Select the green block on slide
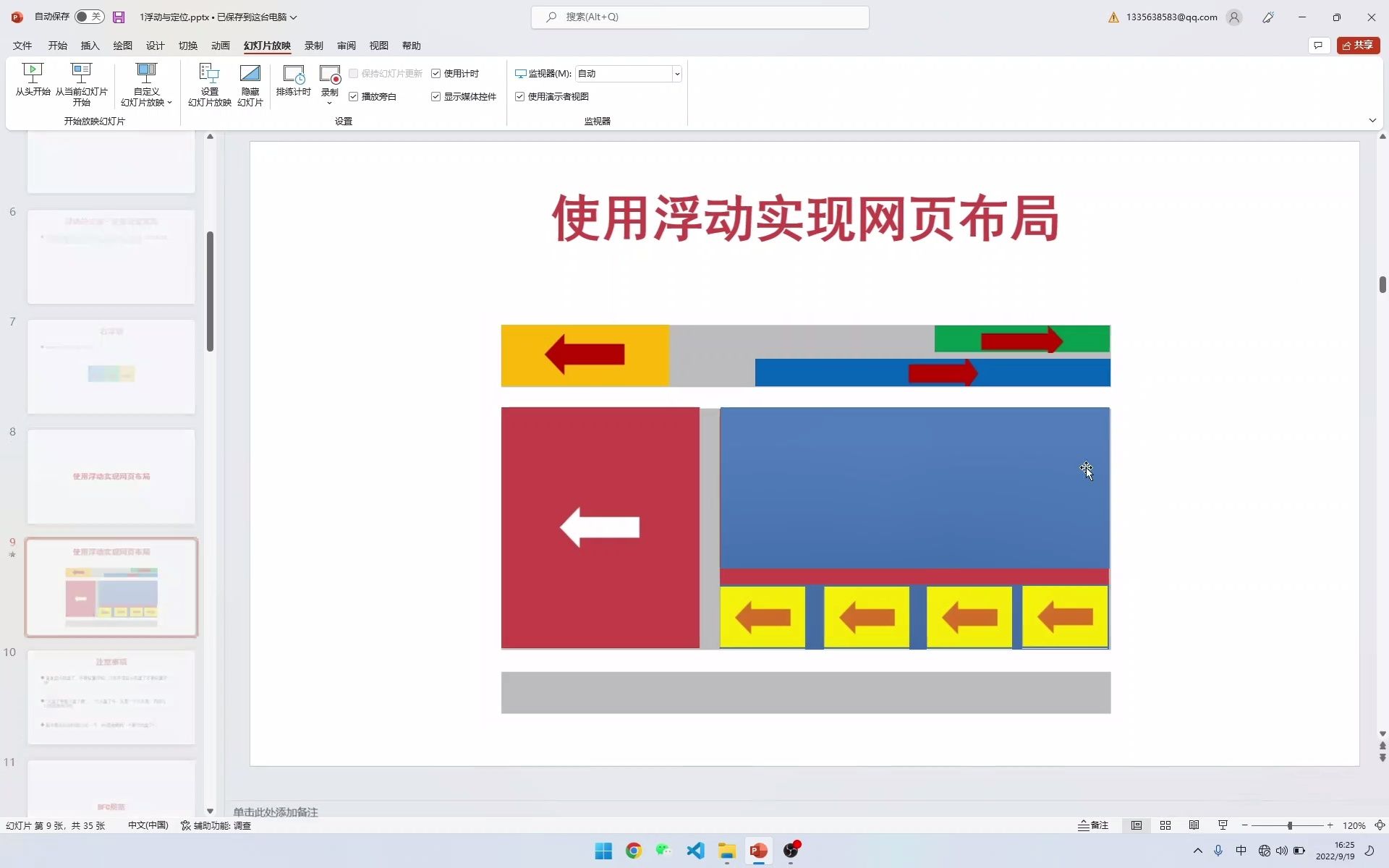 click(x=1021, y=339)
